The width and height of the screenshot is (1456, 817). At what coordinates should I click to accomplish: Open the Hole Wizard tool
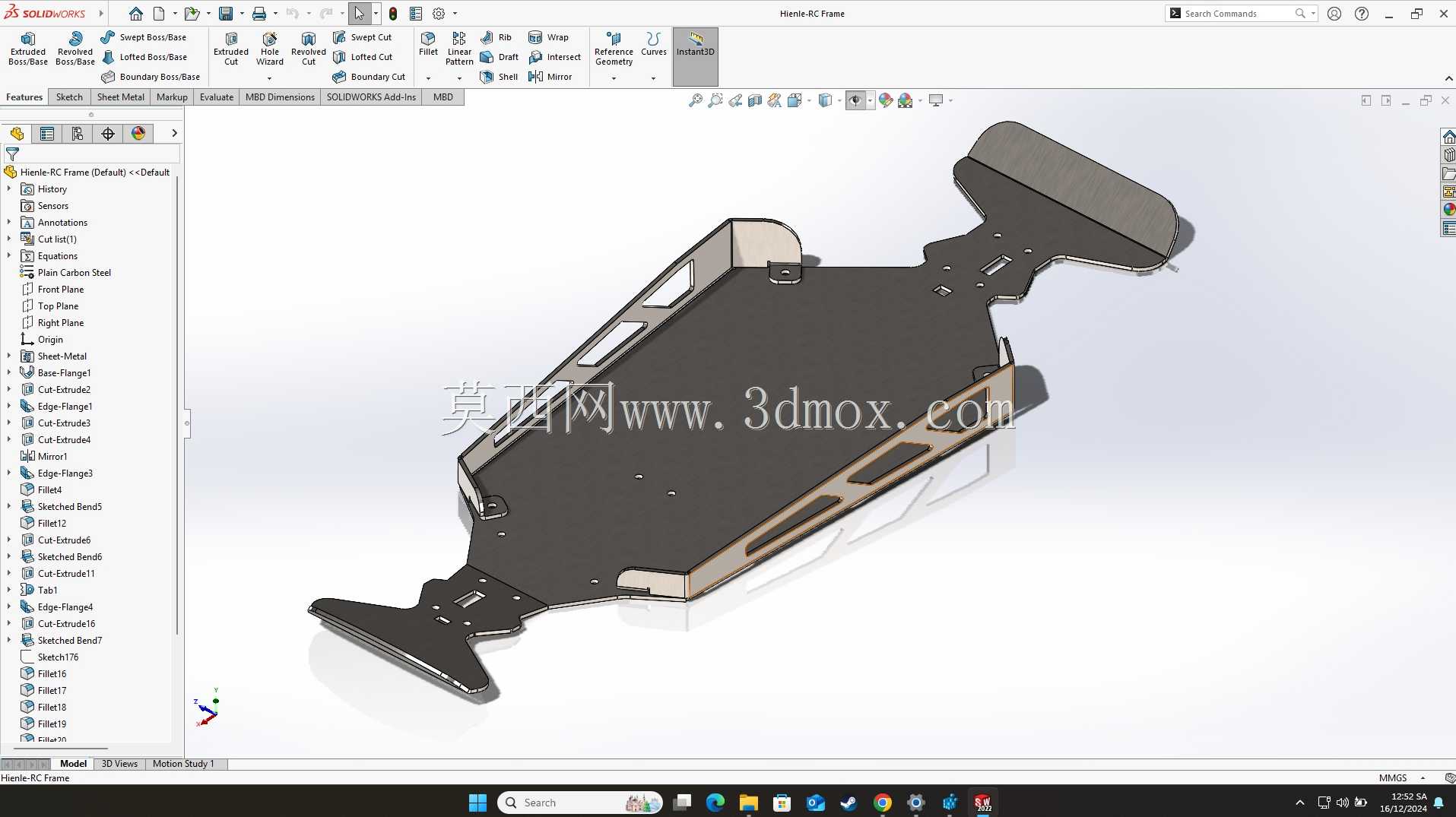pos(269,49)
